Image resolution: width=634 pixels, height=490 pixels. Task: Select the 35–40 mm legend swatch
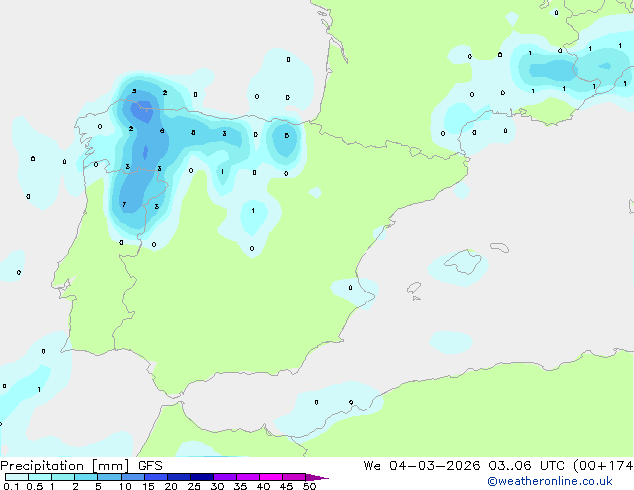point(248,477)
